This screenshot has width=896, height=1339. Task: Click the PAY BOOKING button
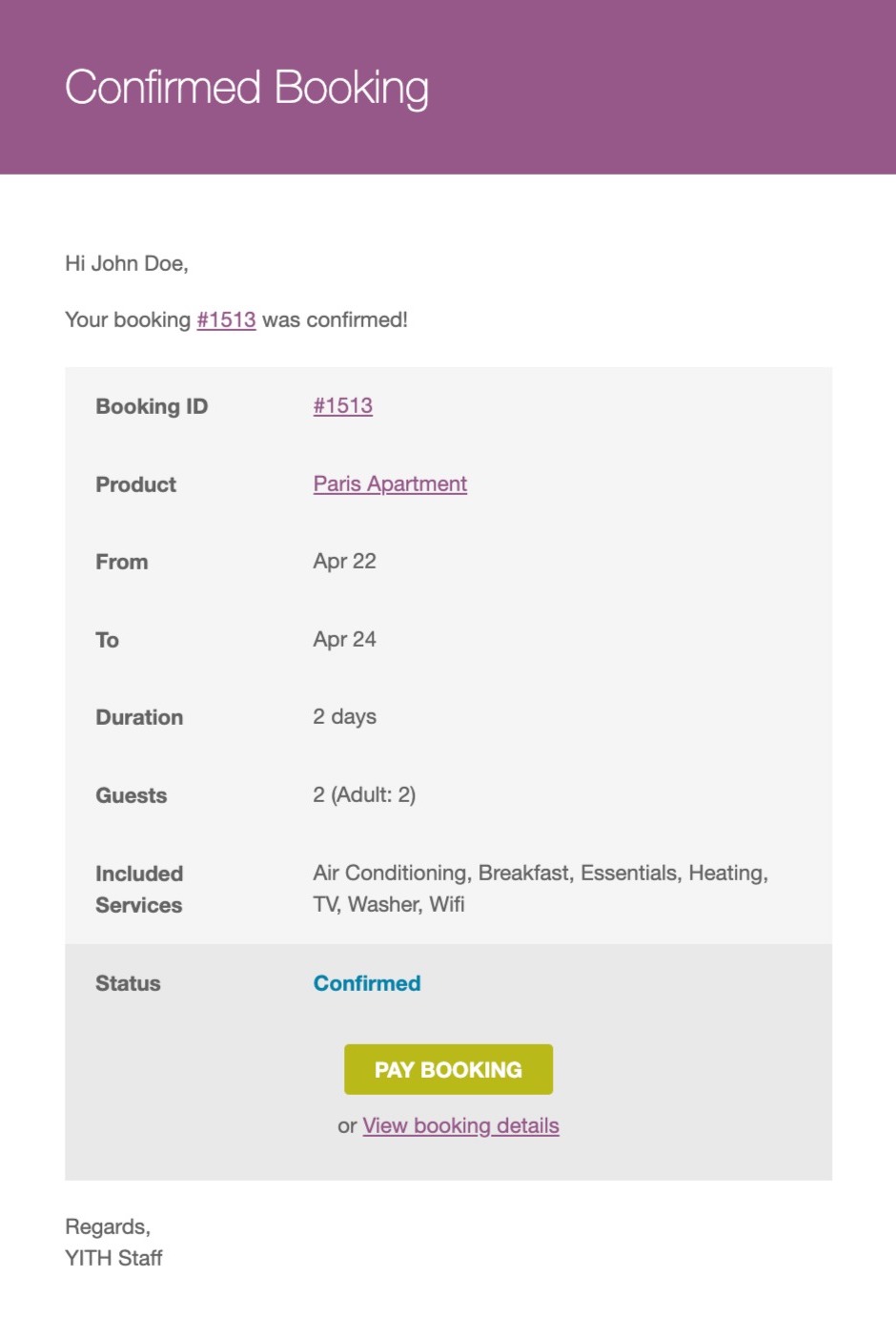pyautogui.click(x=448, y=1069)
